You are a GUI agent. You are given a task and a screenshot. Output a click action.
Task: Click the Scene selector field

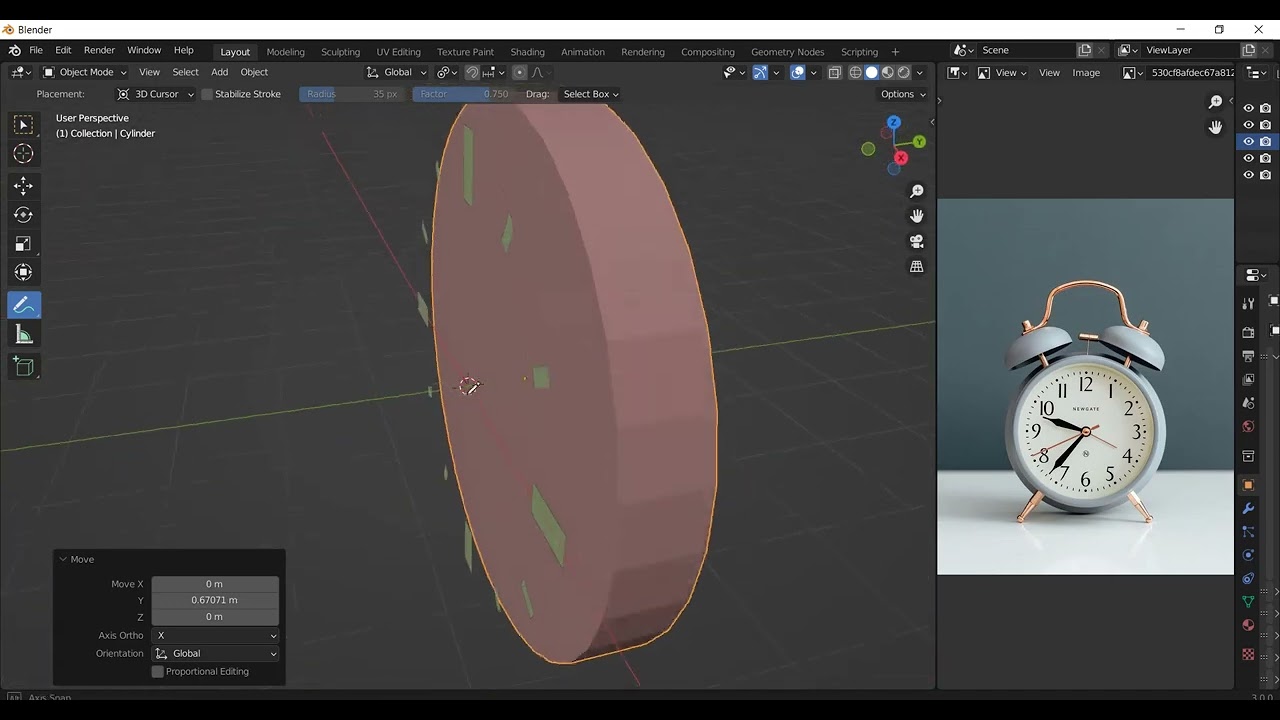click(x=1027, y=50)
